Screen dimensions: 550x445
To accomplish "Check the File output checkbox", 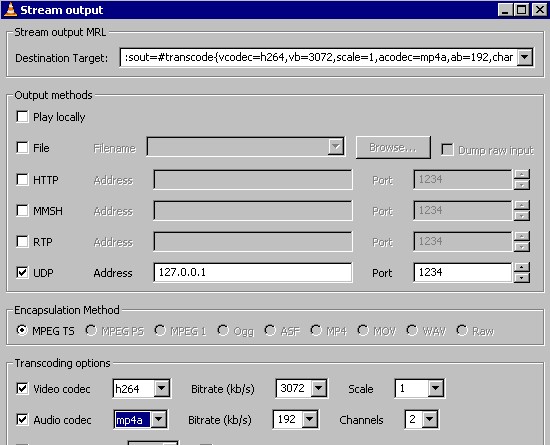I will click(x=22, y=148).
